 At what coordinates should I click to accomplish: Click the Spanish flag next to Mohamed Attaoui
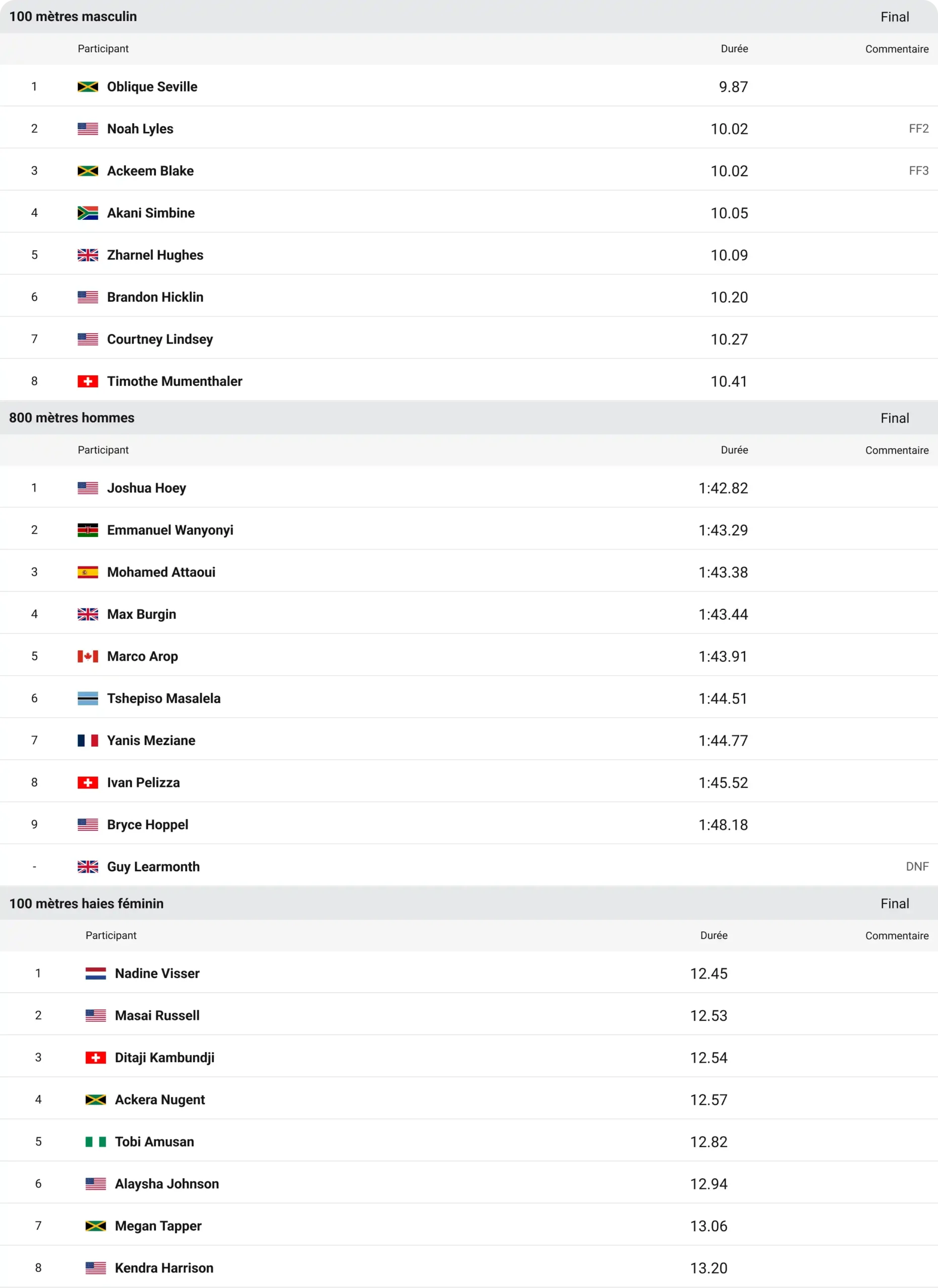(x=88, y=572)
